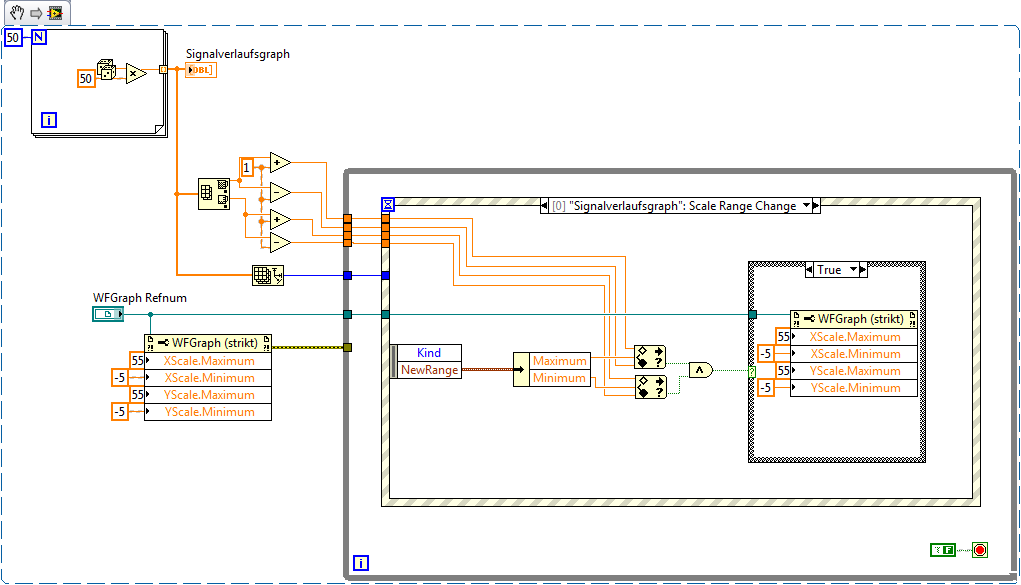Click the For Loop iteration terminal i
Viewport: 1021px width, 585px height.
coord(49,120)
